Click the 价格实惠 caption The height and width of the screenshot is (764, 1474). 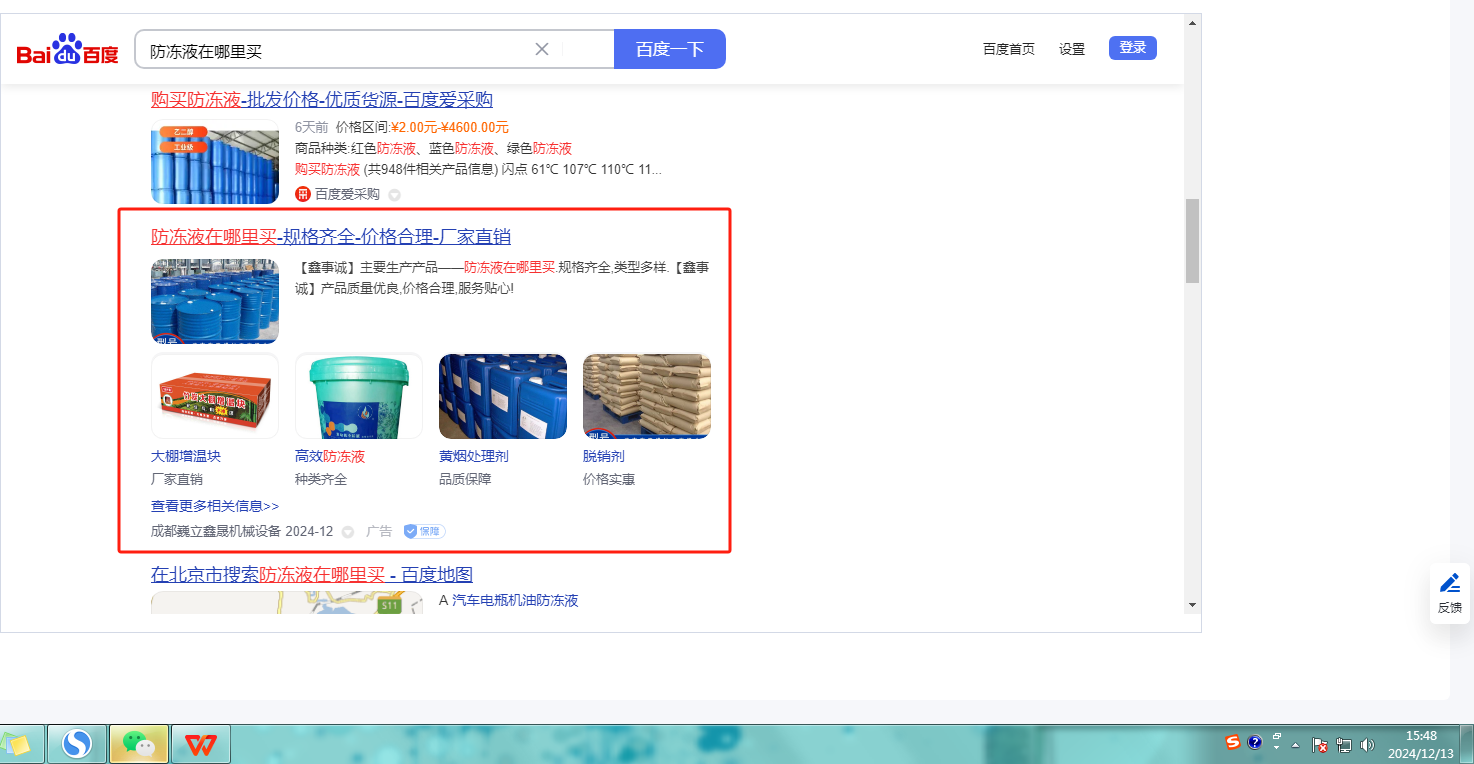tap(609, 480)
